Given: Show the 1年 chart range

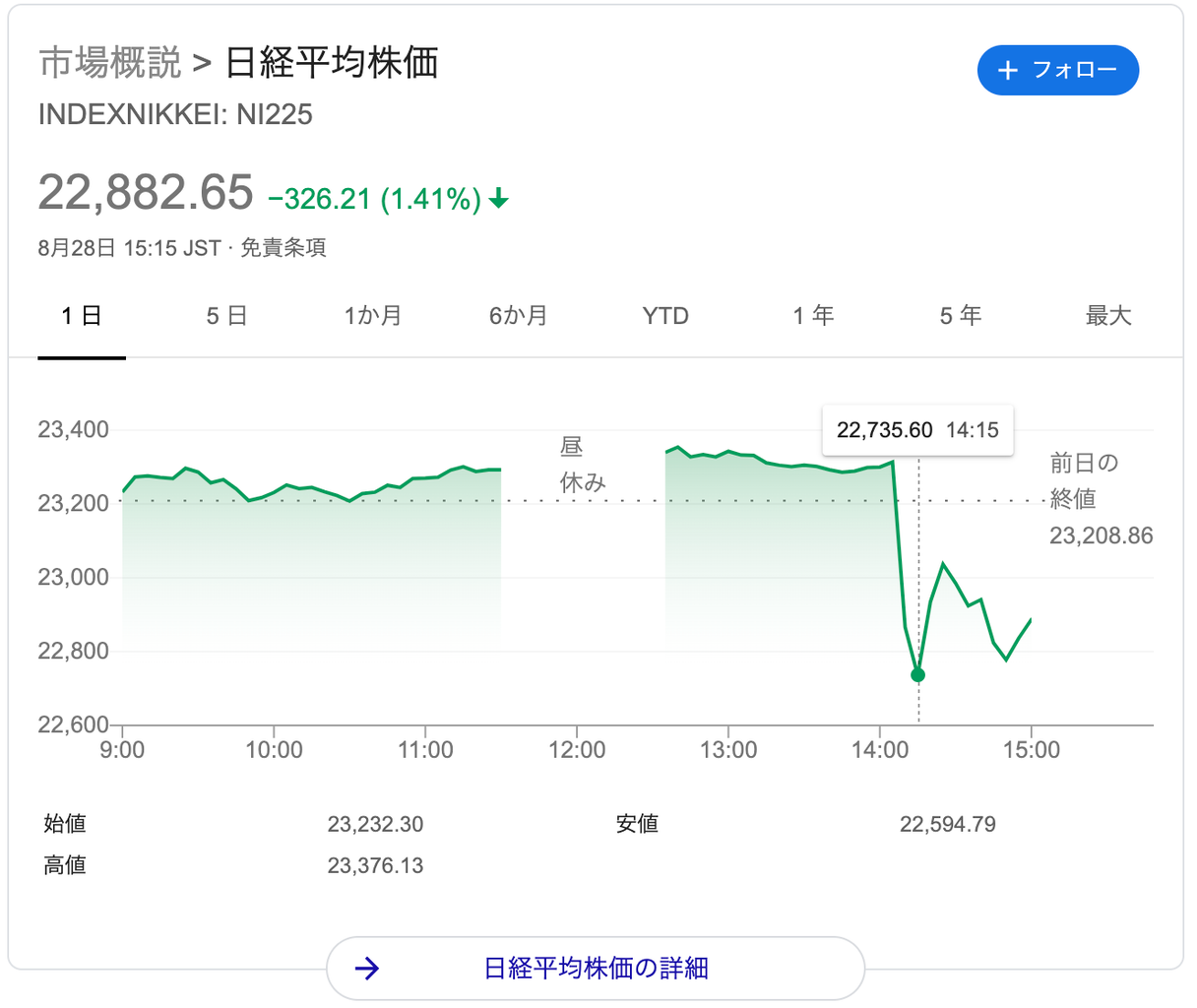Looking at the screenshot, I should click(813, 316).
